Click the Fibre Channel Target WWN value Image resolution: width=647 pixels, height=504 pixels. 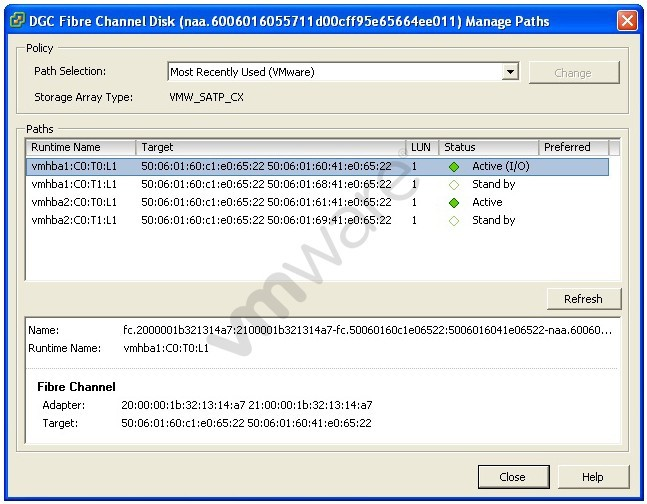pyautogui.click(x=246, y=424)
